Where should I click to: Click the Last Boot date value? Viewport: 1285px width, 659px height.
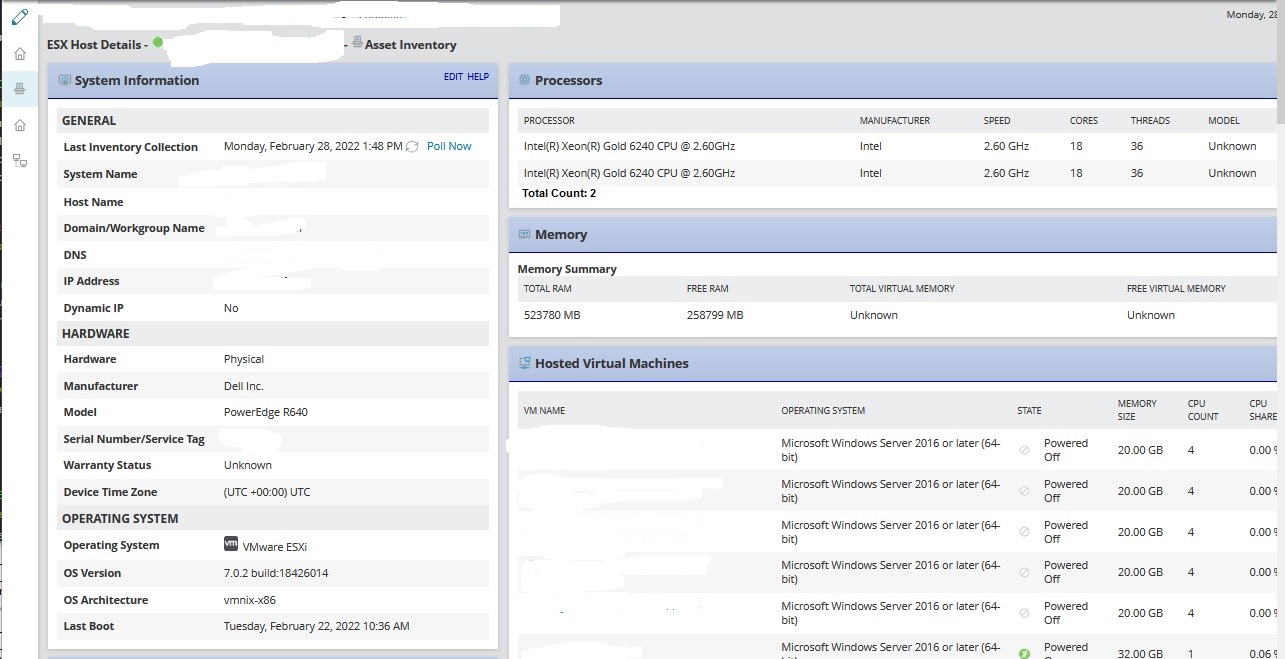pyautogui.click(x=317, y=626)
